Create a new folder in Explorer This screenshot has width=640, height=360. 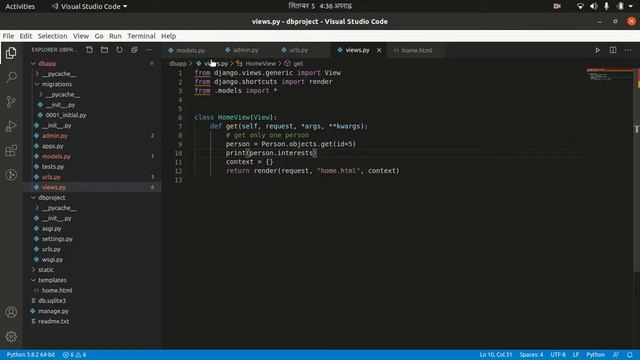pyautogui.click(x=104, y=50)
